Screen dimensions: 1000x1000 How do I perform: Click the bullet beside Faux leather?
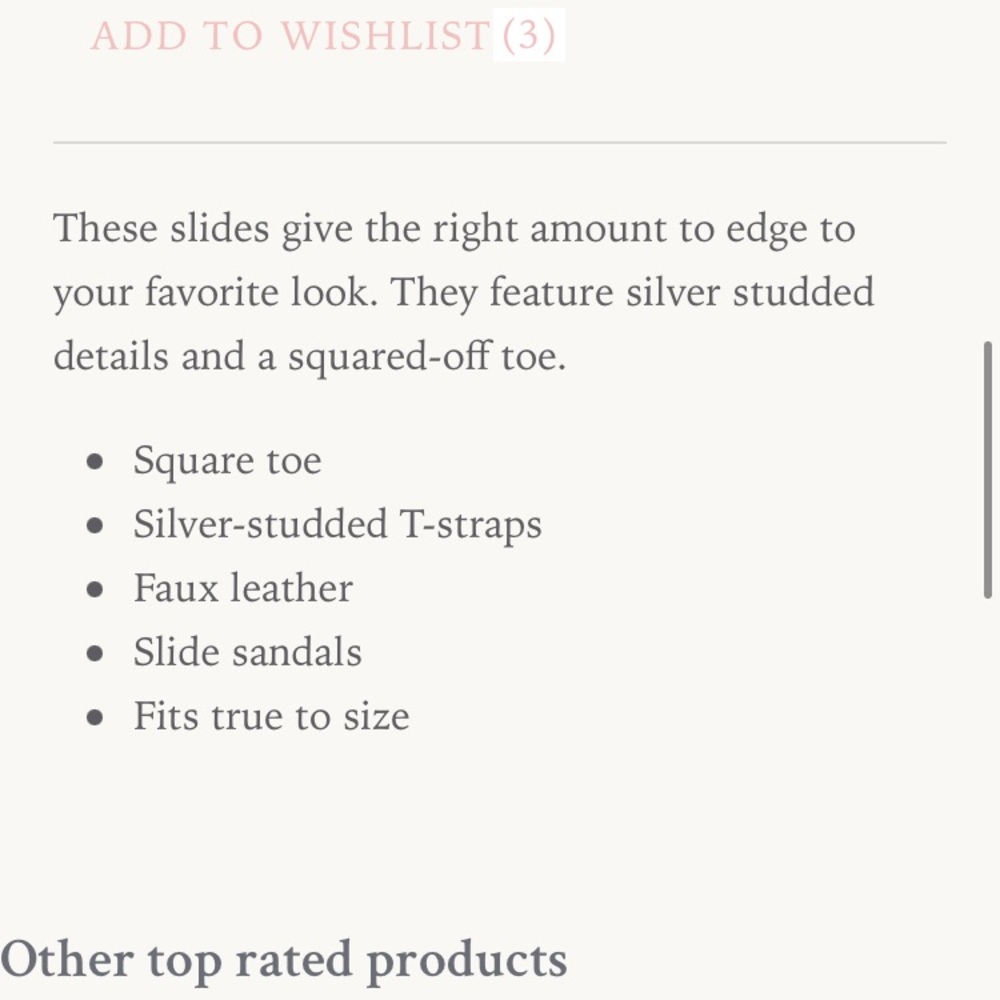click(x=96, y=590)
